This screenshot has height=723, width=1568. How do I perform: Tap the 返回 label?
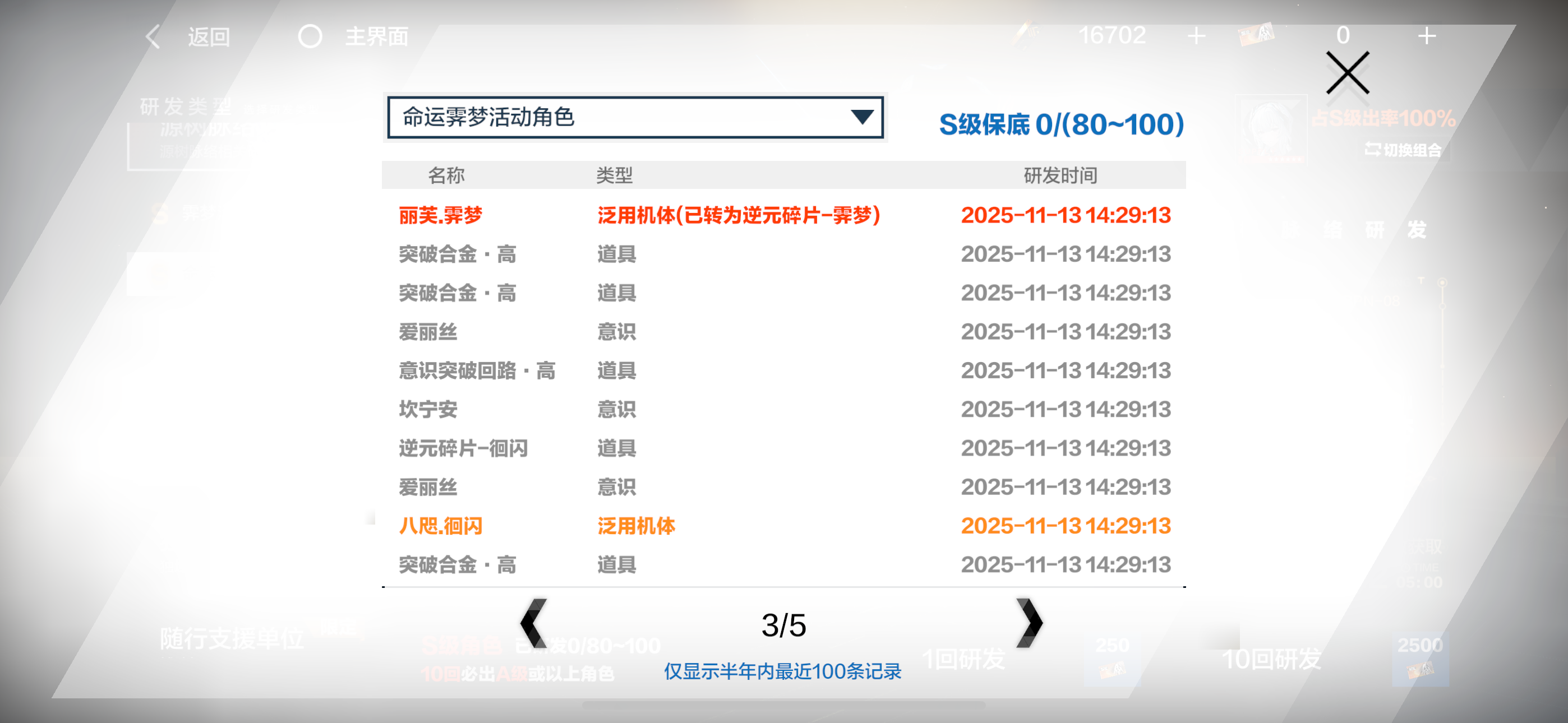[208, 37]
